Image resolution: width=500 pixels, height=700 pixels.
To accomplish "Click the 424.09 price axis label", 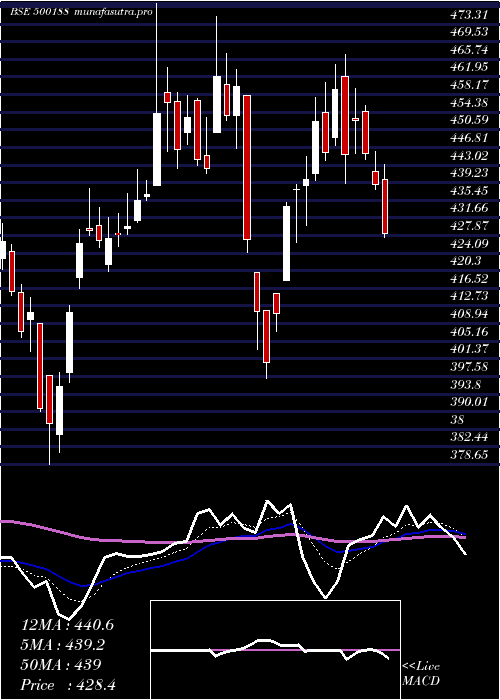I will 467,244.
